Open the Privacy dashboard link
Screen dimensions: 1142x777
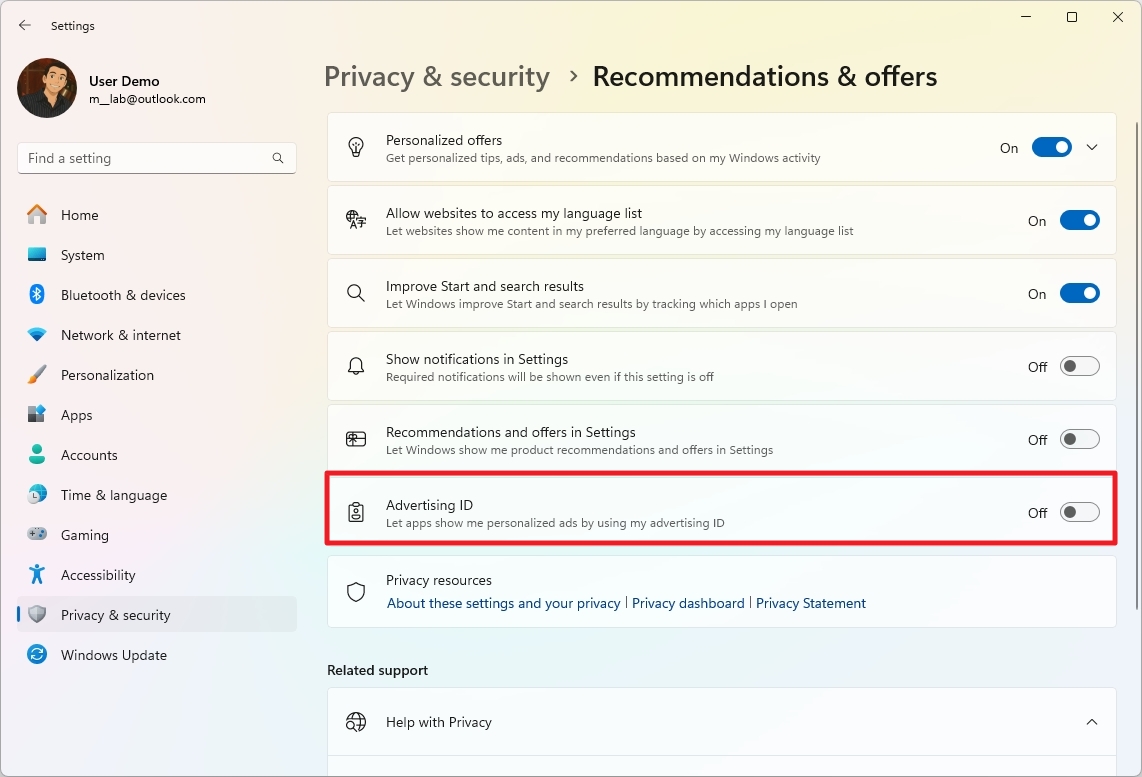click(688, 603)
